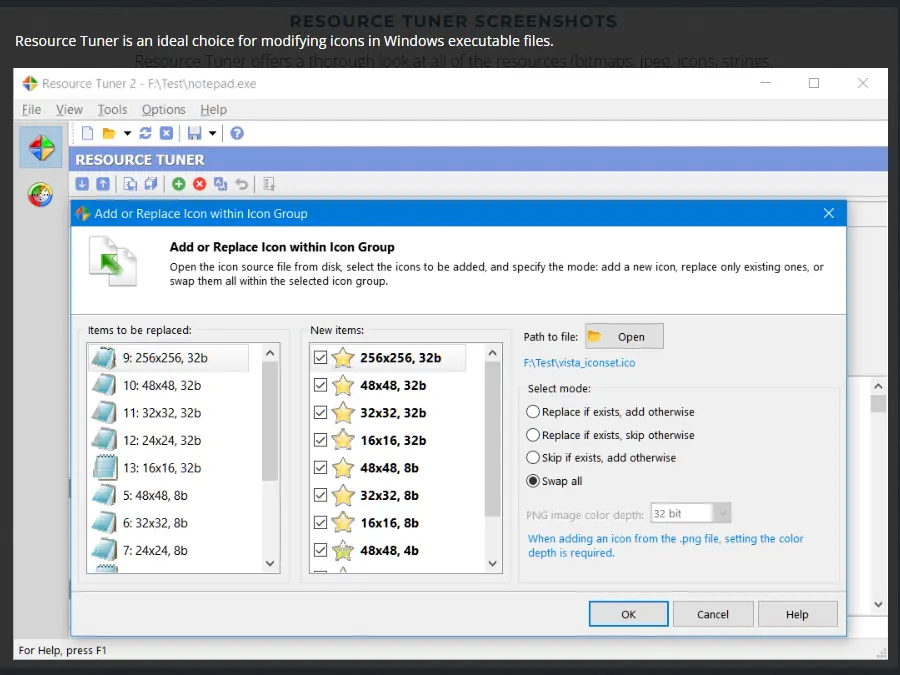Click scroll-down arrow of New items list

click(x=492, y=564)
